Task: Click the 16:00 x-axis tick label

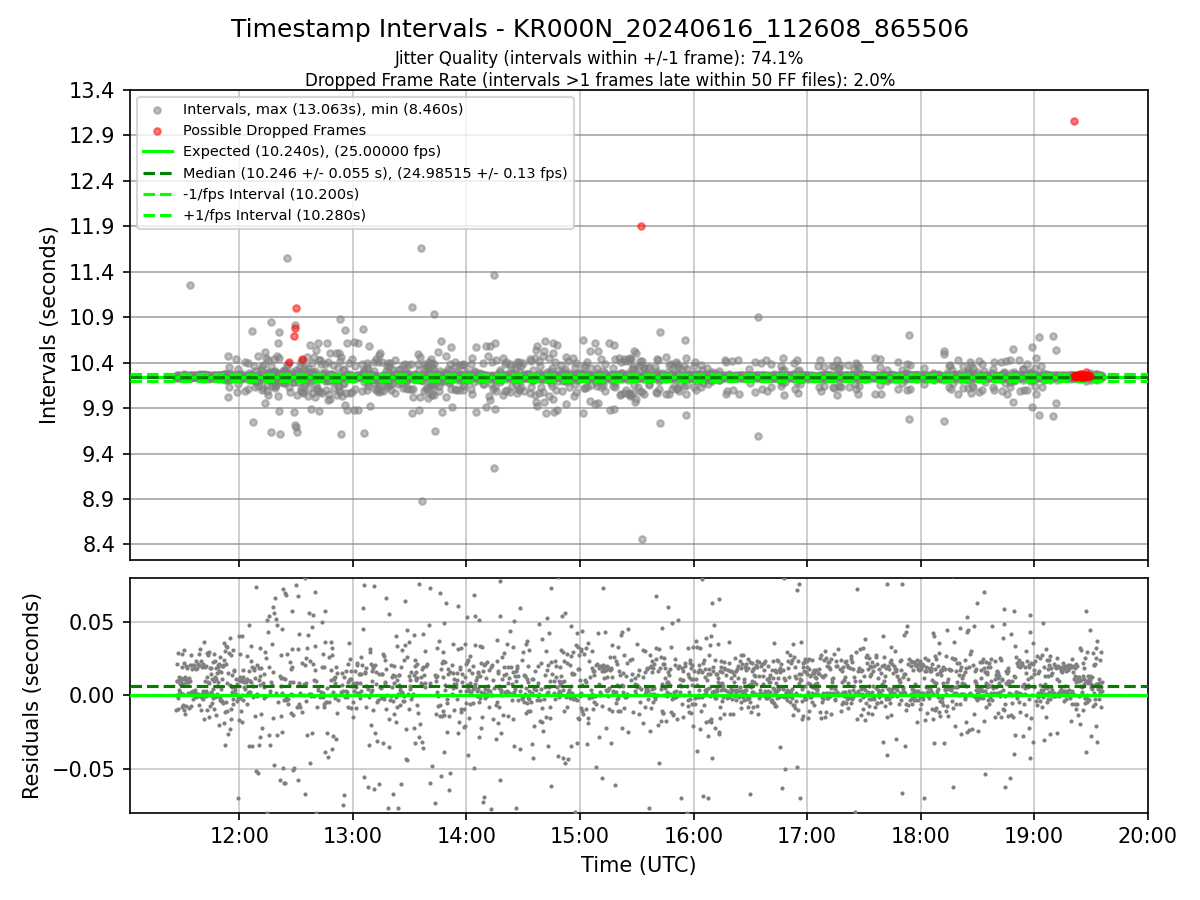Action: [693, 835]
